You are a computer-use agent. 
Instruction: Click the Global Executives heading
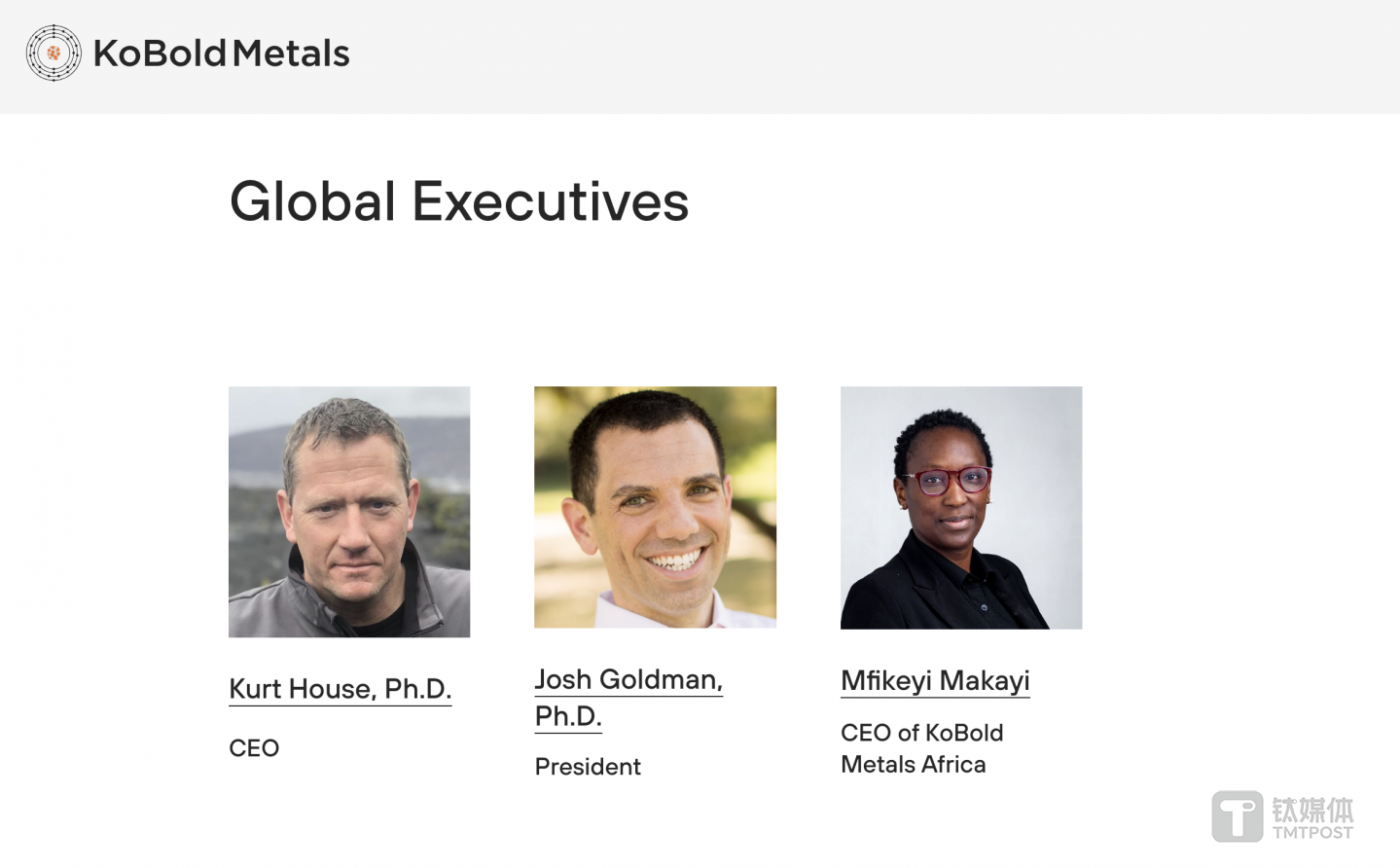[458, 201]
